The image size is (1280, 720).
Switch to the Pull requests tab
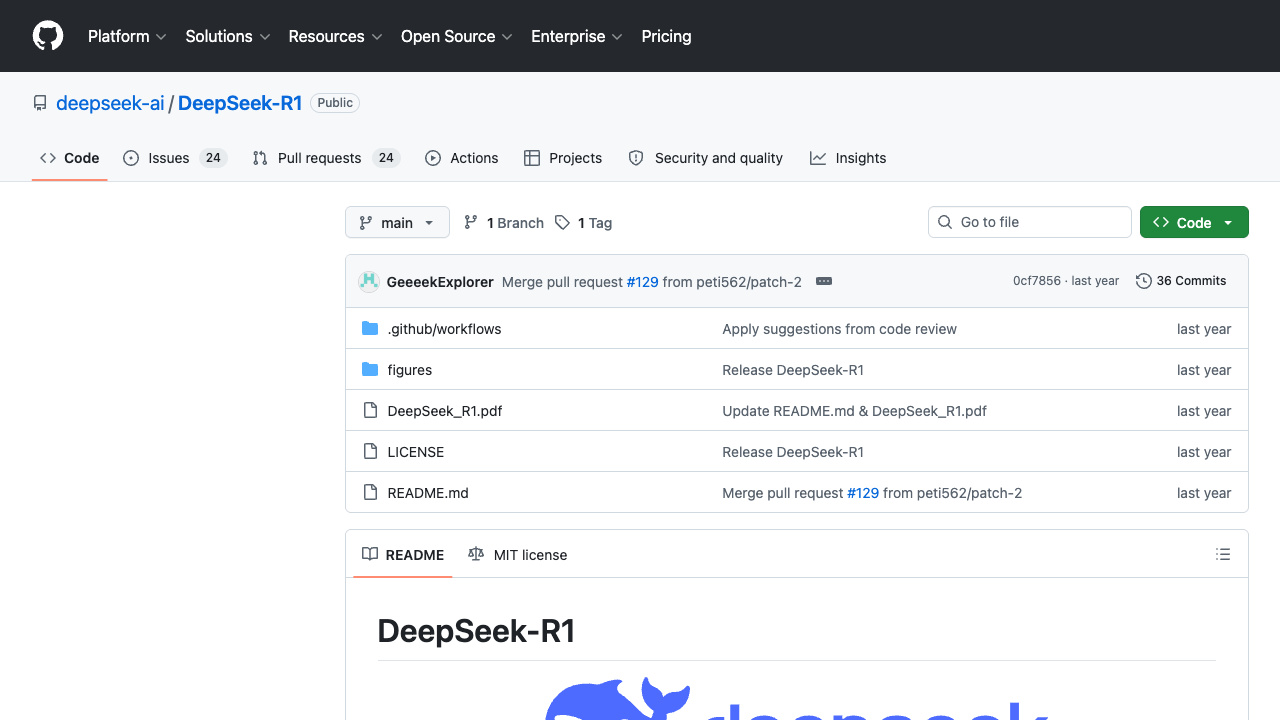(x=326, y=158)
